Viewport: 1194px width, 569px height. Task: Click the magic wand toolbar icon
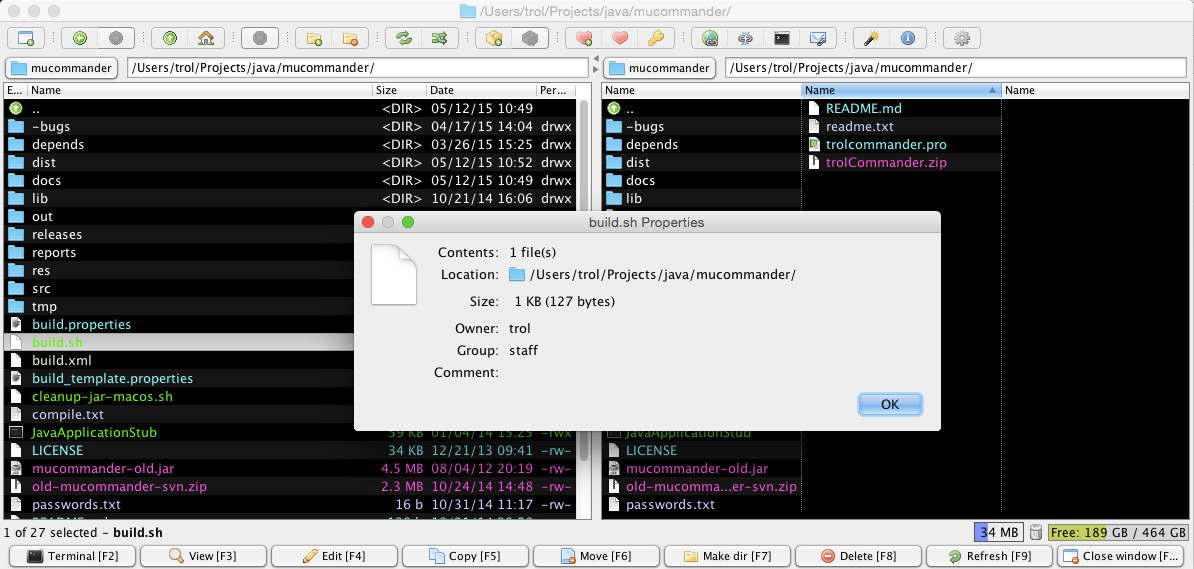pyautogui.click(x=871, y=37)
